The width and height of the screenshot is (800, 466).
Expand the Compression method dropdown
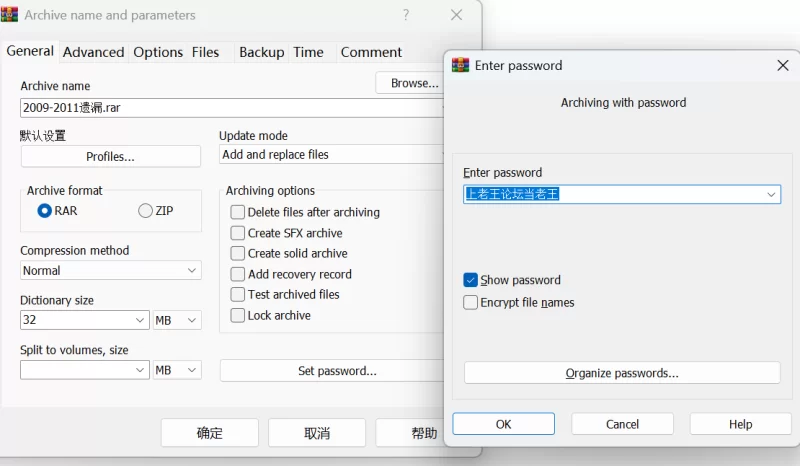(192, 271)
